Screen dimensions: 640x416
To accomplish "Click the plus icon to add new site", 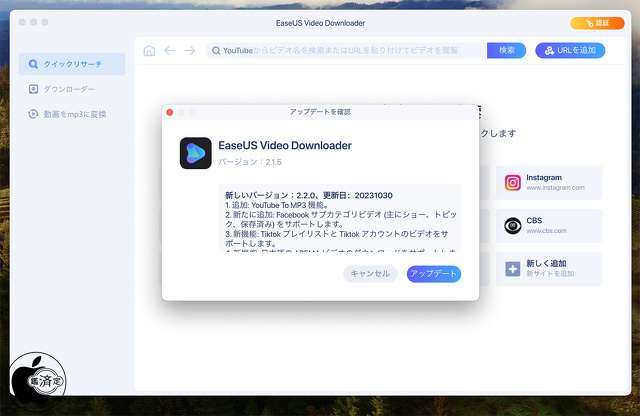I will pos(513,269).
